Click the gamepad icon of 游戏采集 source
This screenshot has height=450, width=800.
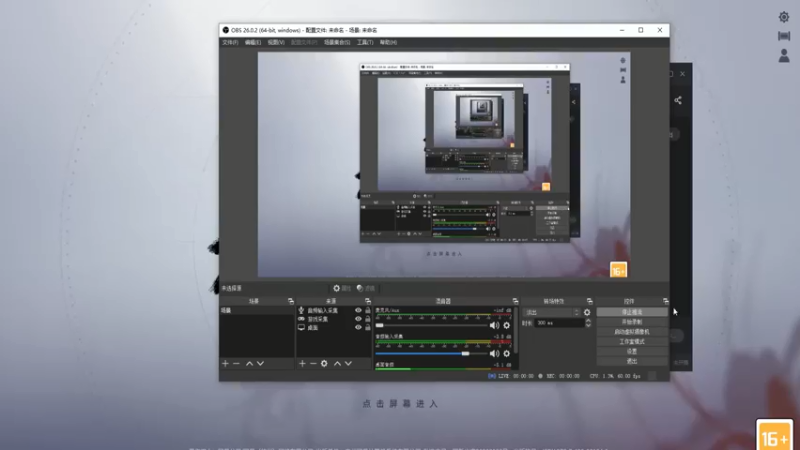tap(301, 319)
